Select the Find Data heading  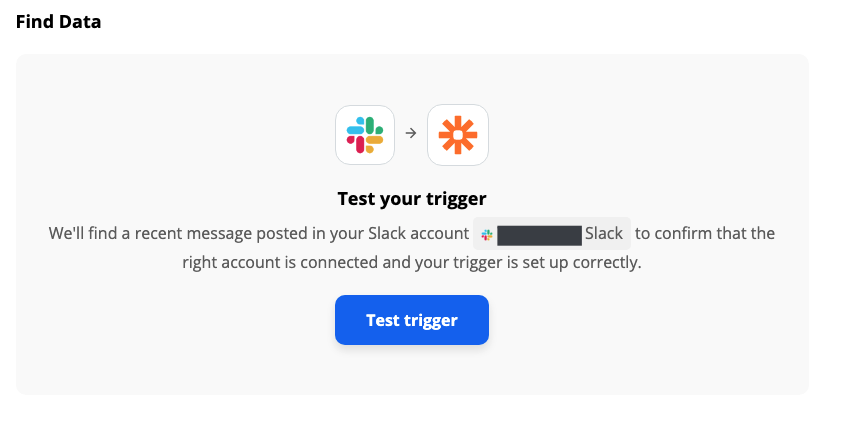click(58, 22)
